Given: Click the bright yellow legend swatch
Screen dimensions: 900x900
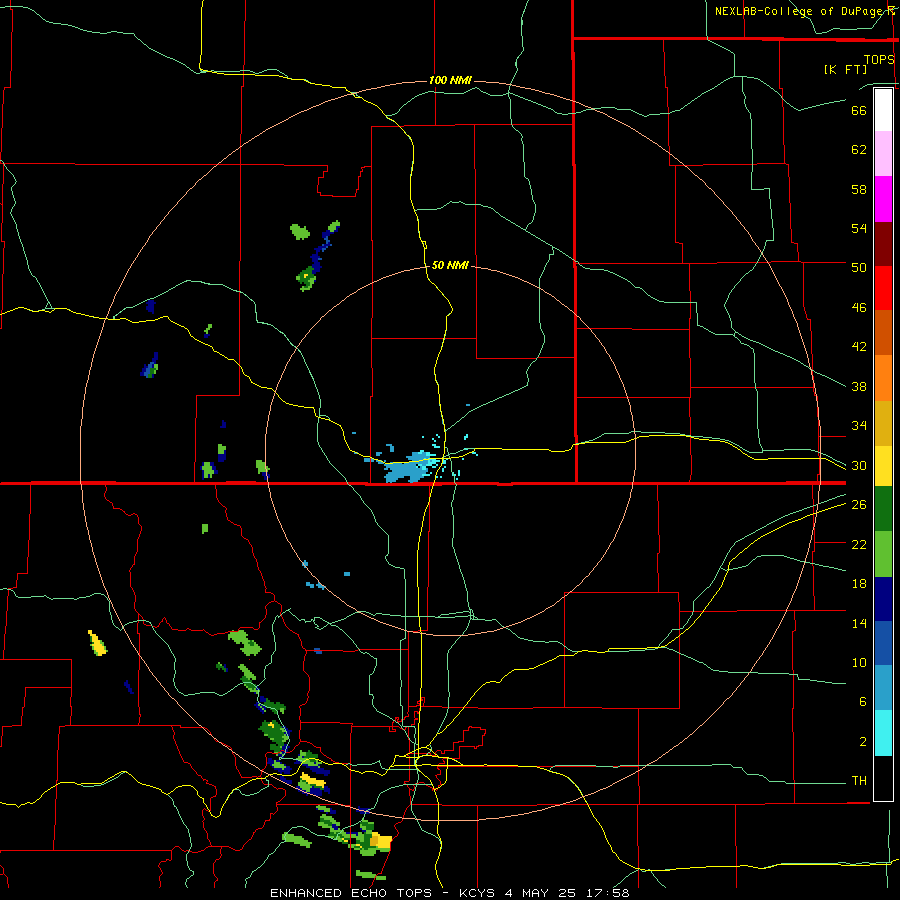Looking at the screenshot, I should pyautogui.click(x=883, y=466).
